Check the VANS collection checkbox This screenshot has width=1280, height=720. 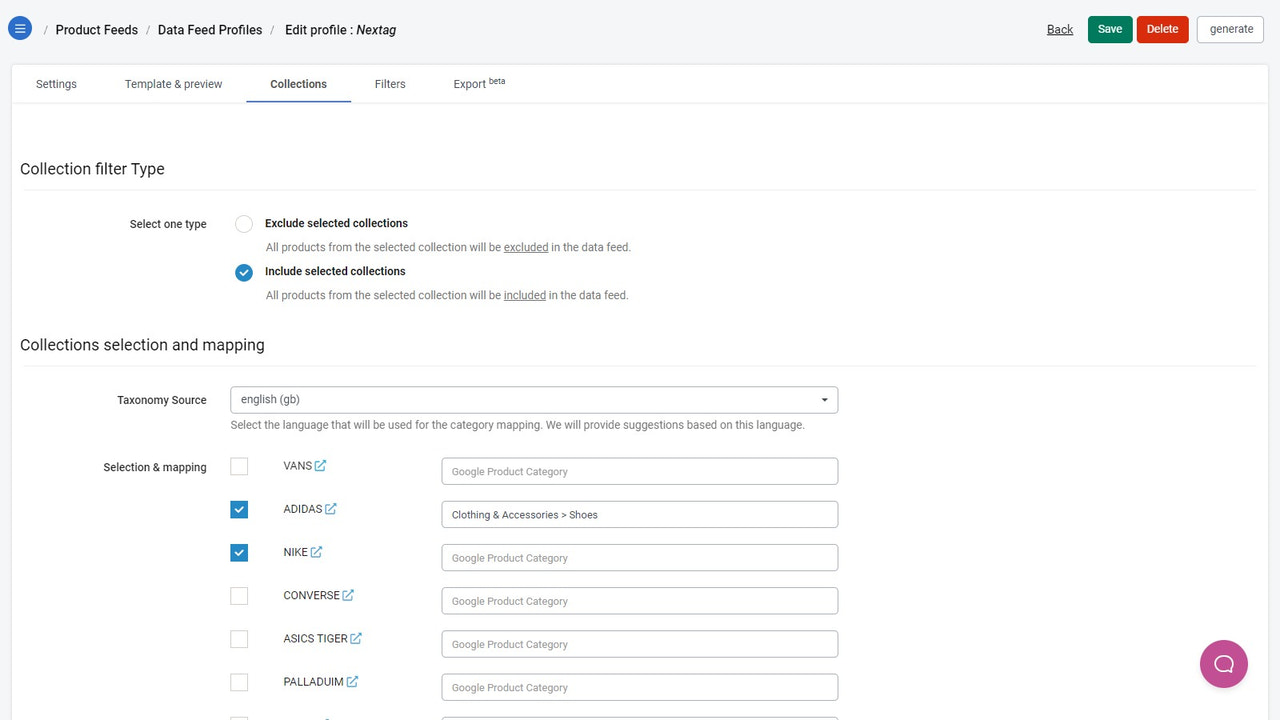click(239, 466)
